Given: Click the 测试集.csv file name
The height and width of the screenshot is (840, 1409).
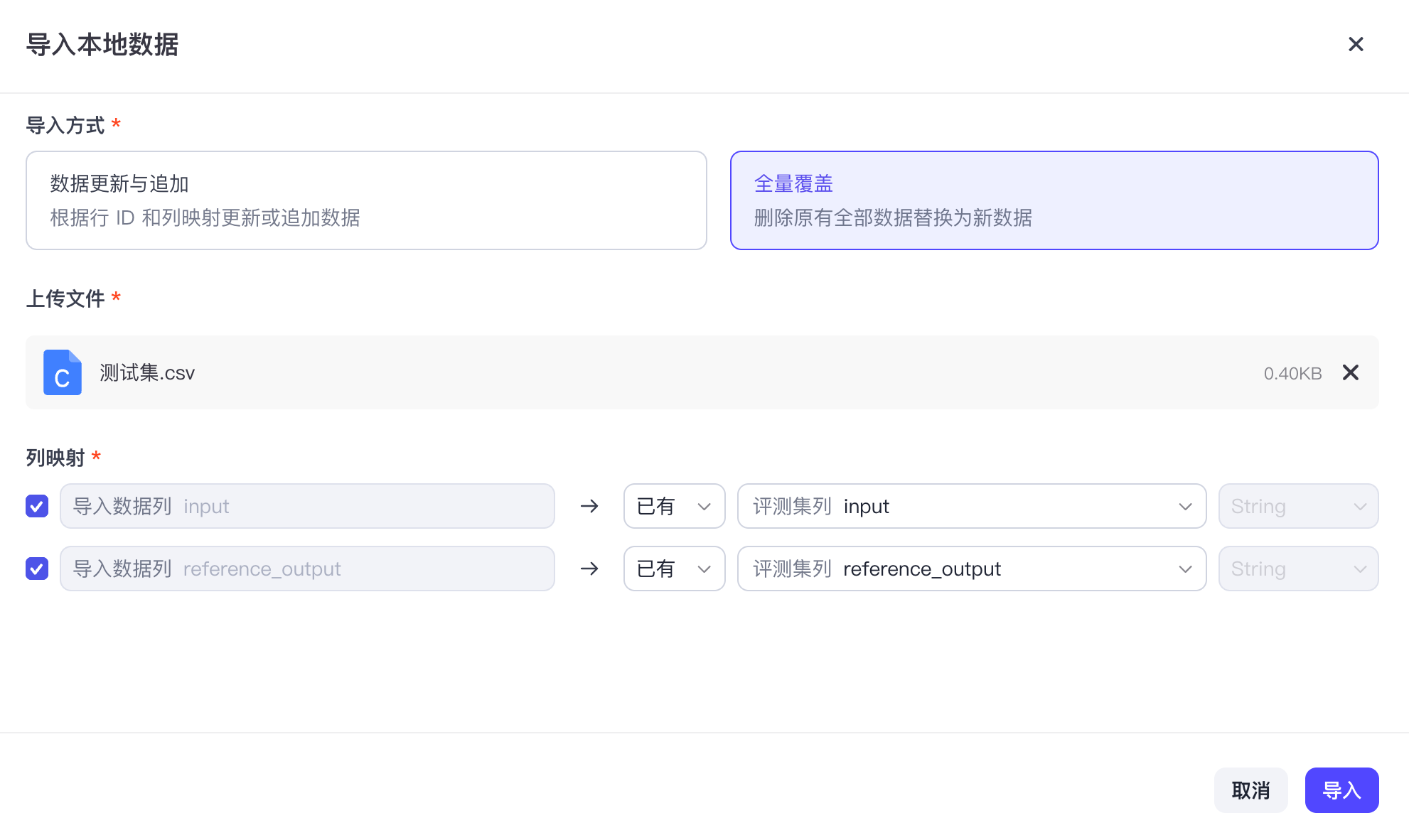Looking at the screenshot, I should (147, 373).
